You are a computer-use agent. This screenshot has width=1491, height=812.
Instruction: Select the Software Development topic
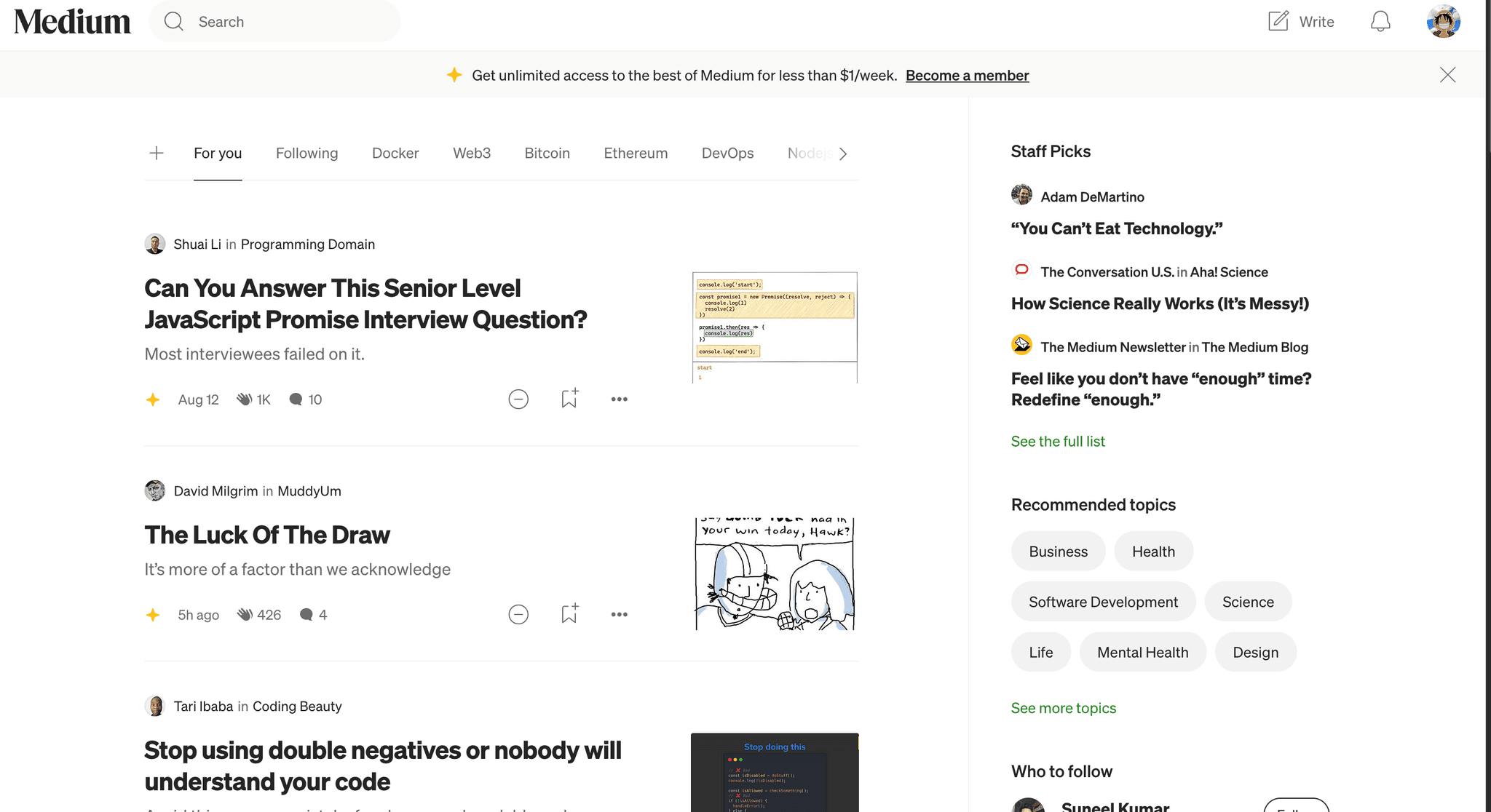point(1103,602)
